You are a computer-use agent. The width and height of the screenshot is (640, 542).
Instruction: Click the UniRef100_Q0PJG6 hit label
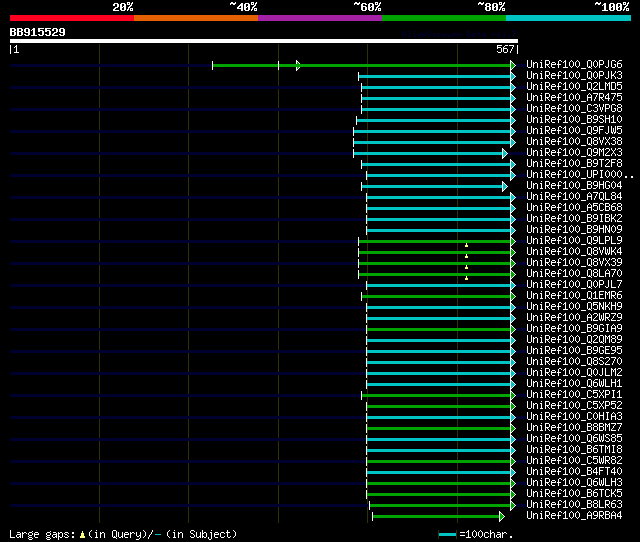pyautogui.click(x=574, y=64)
